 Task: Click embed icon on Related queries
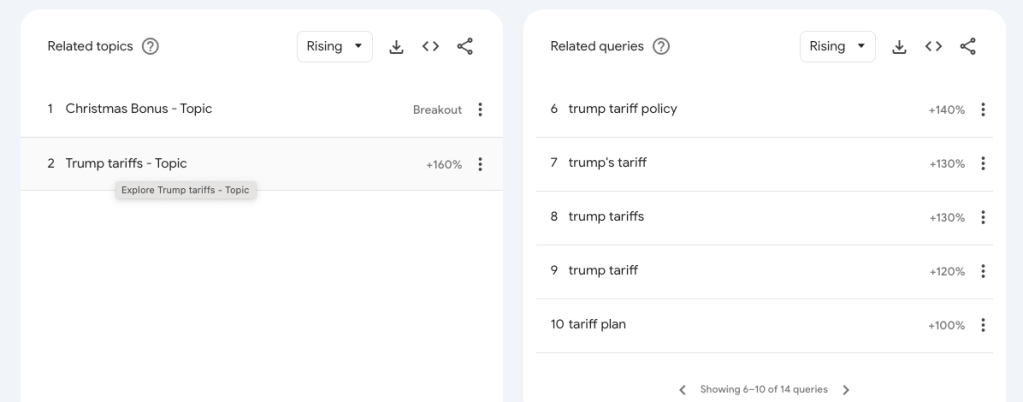(933, 46)
